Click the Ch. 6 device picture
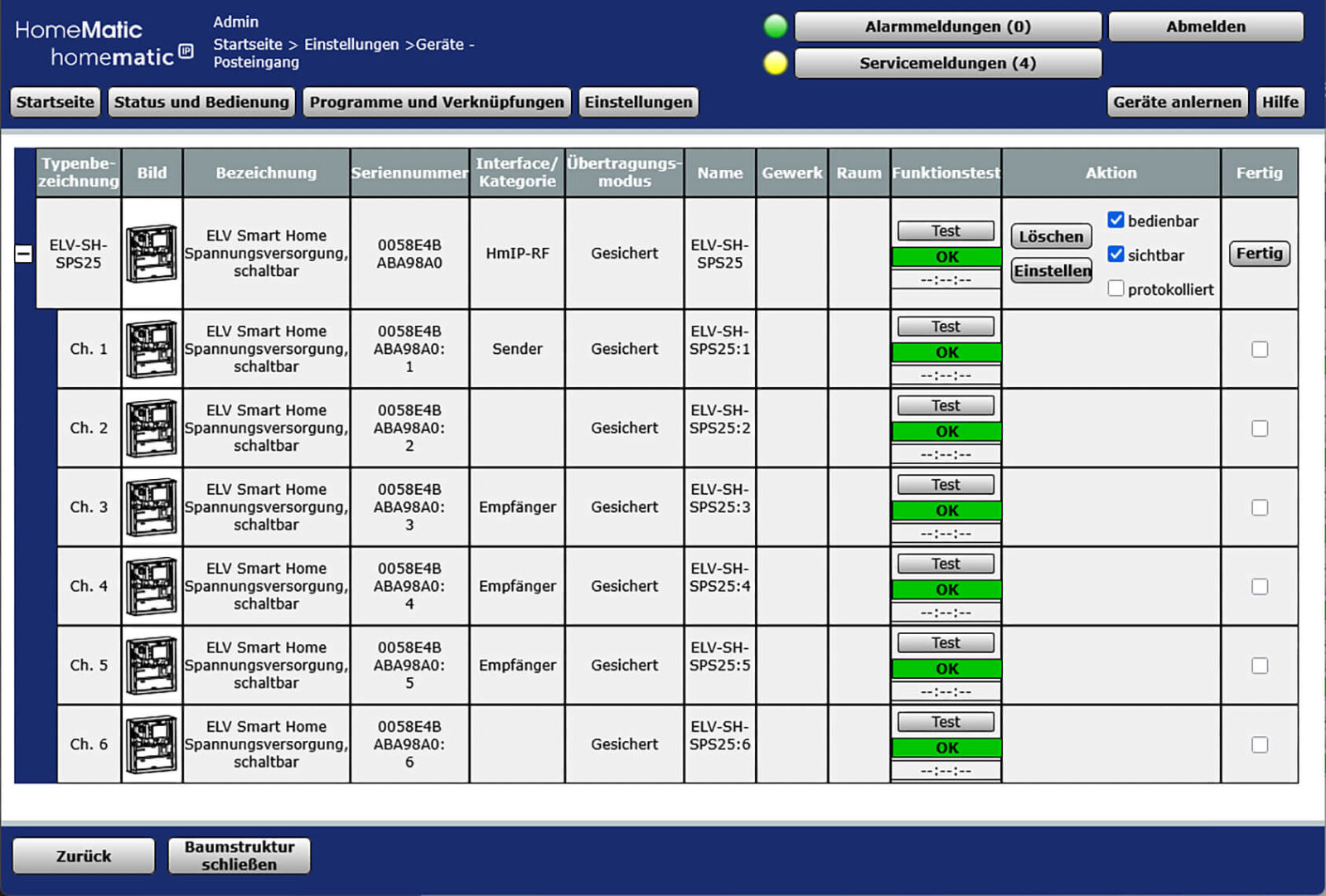The width and height of the screenshot is (1326, 896). tap(152, 744)
